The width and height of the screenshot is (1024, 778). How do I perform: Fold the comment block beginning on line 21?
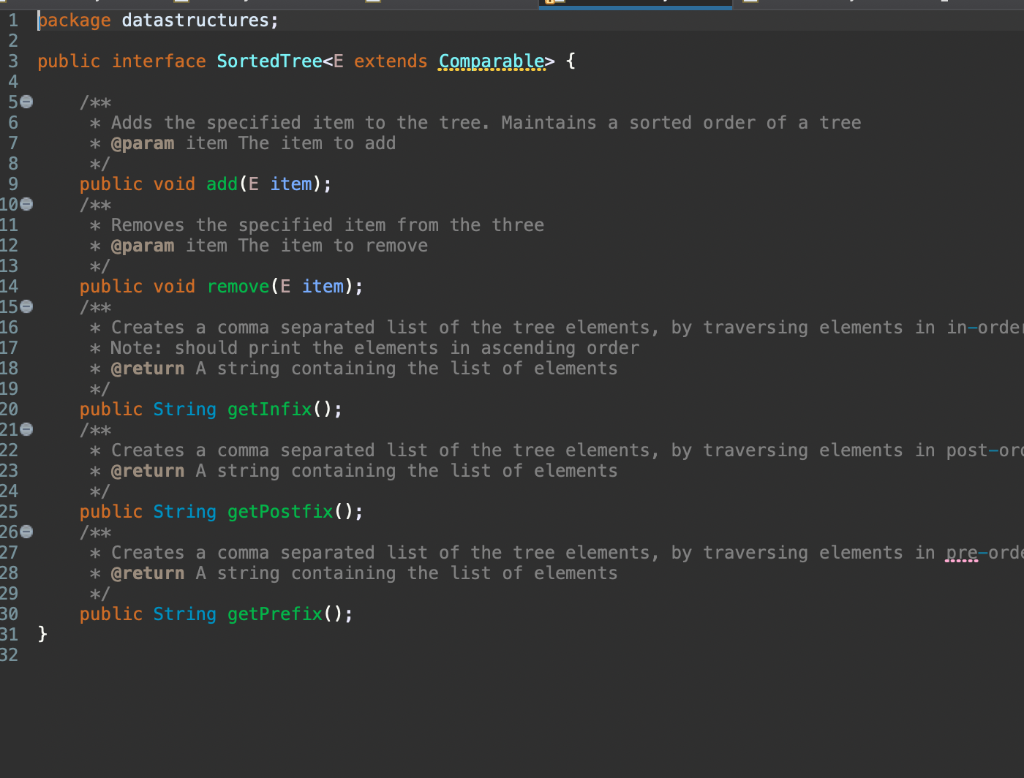coord(26,429)
